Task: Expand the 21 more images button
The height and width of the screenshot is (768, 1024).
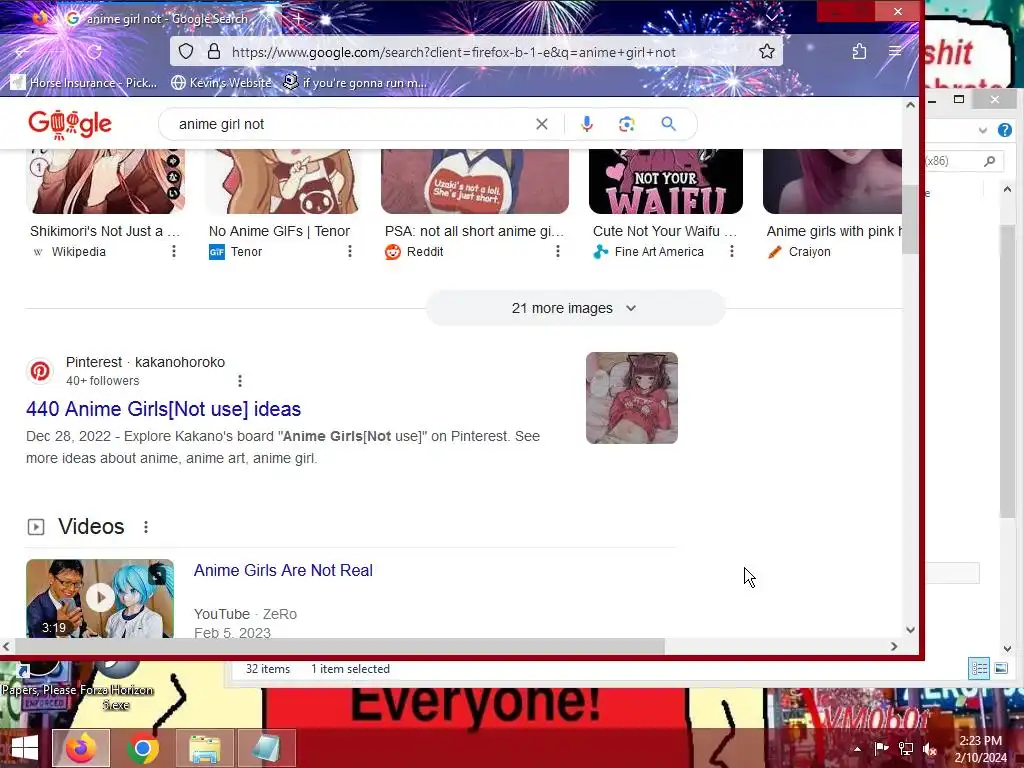Action: (575, 308)
